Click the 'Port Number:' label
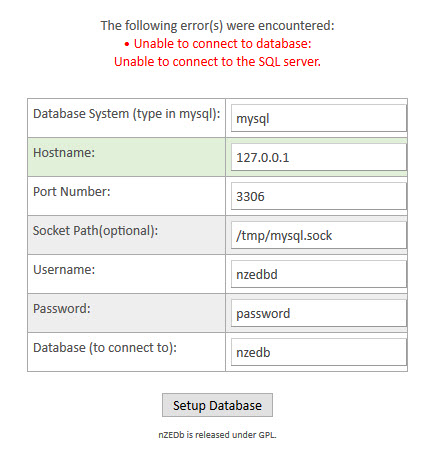This screenshot has width=434, height=452. point(72,192)
